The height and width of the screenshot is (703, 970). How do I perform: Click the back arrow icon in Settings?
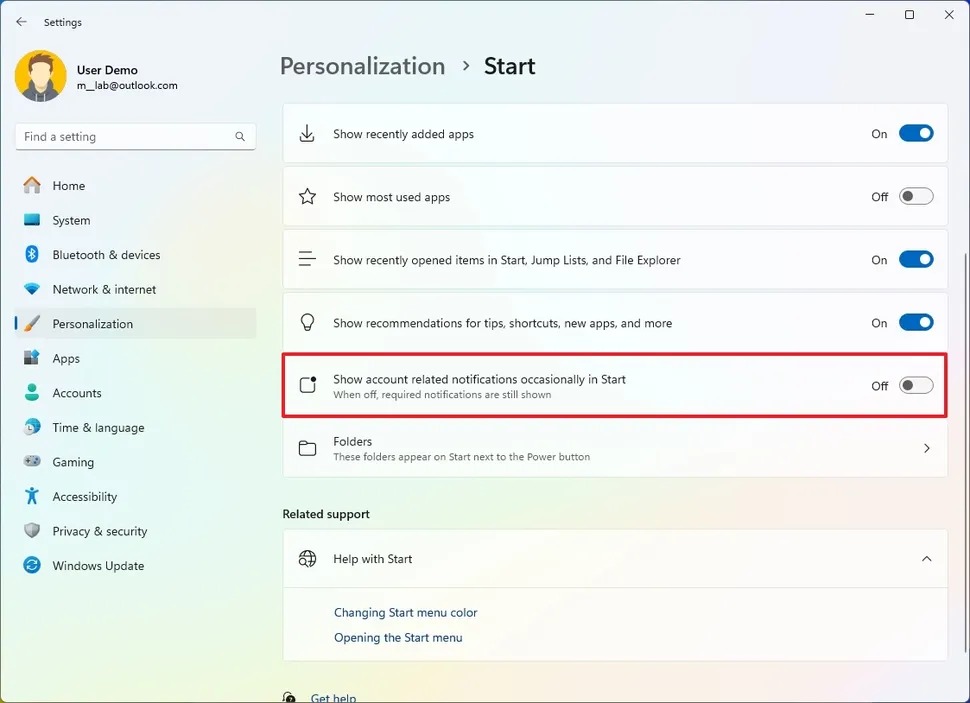22,22
